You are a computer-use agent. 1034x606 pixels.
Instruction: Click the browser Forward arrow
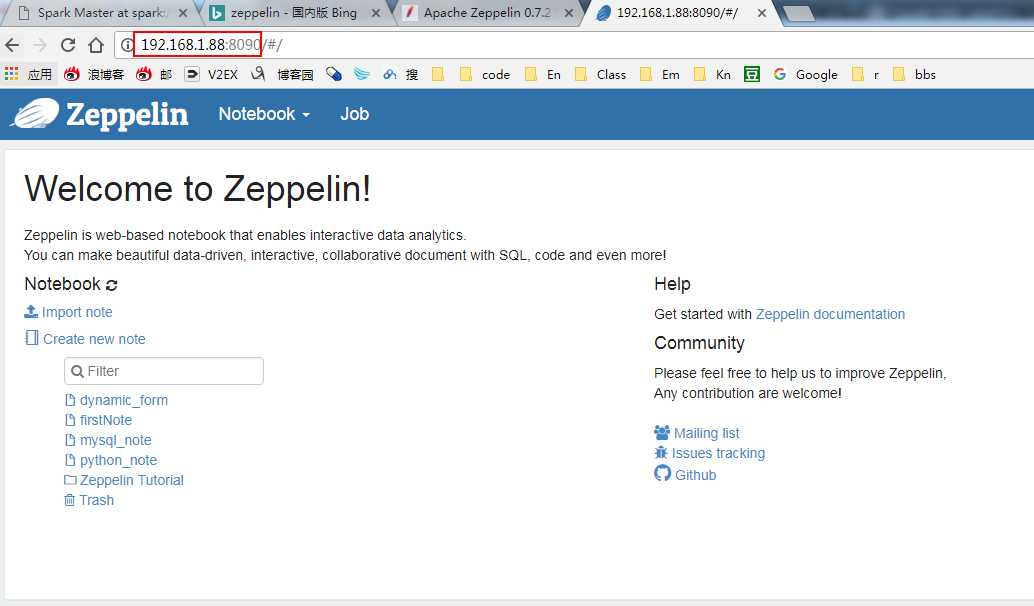(40, 45)
